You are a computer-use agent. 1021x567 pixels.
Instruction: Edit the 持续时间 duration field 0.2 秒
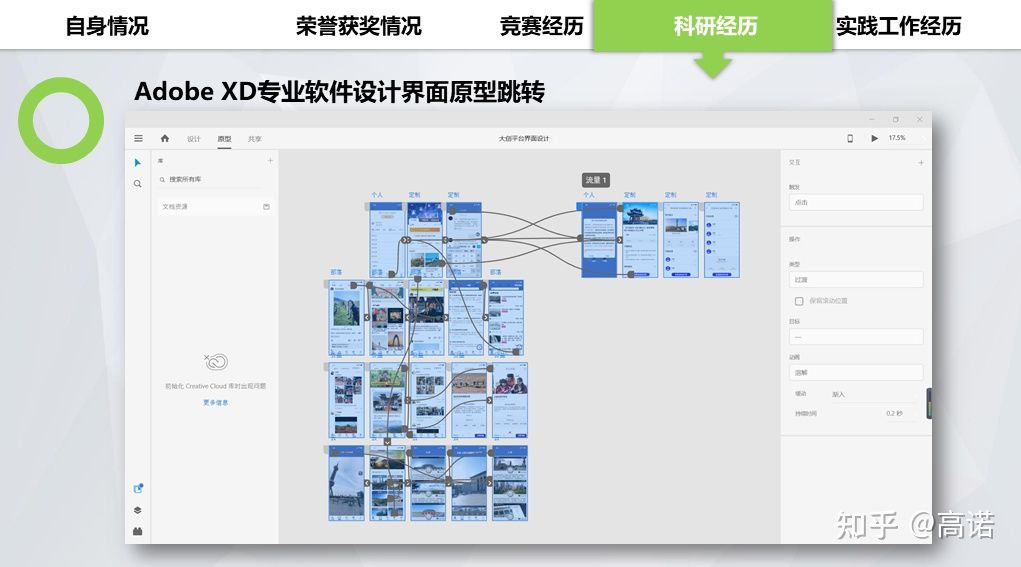pyautogui.click(x=896, y=413)
